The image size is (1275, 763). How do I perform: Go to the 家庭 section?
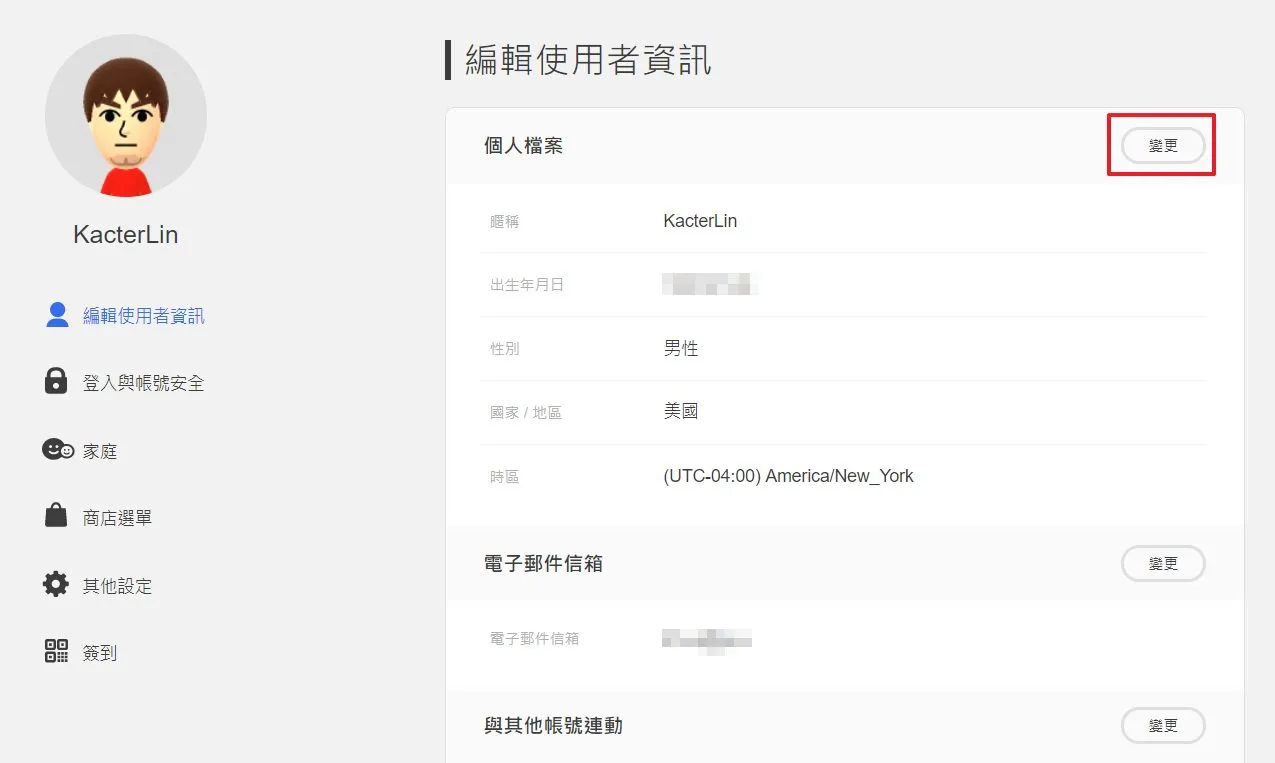tap(100, 451)
